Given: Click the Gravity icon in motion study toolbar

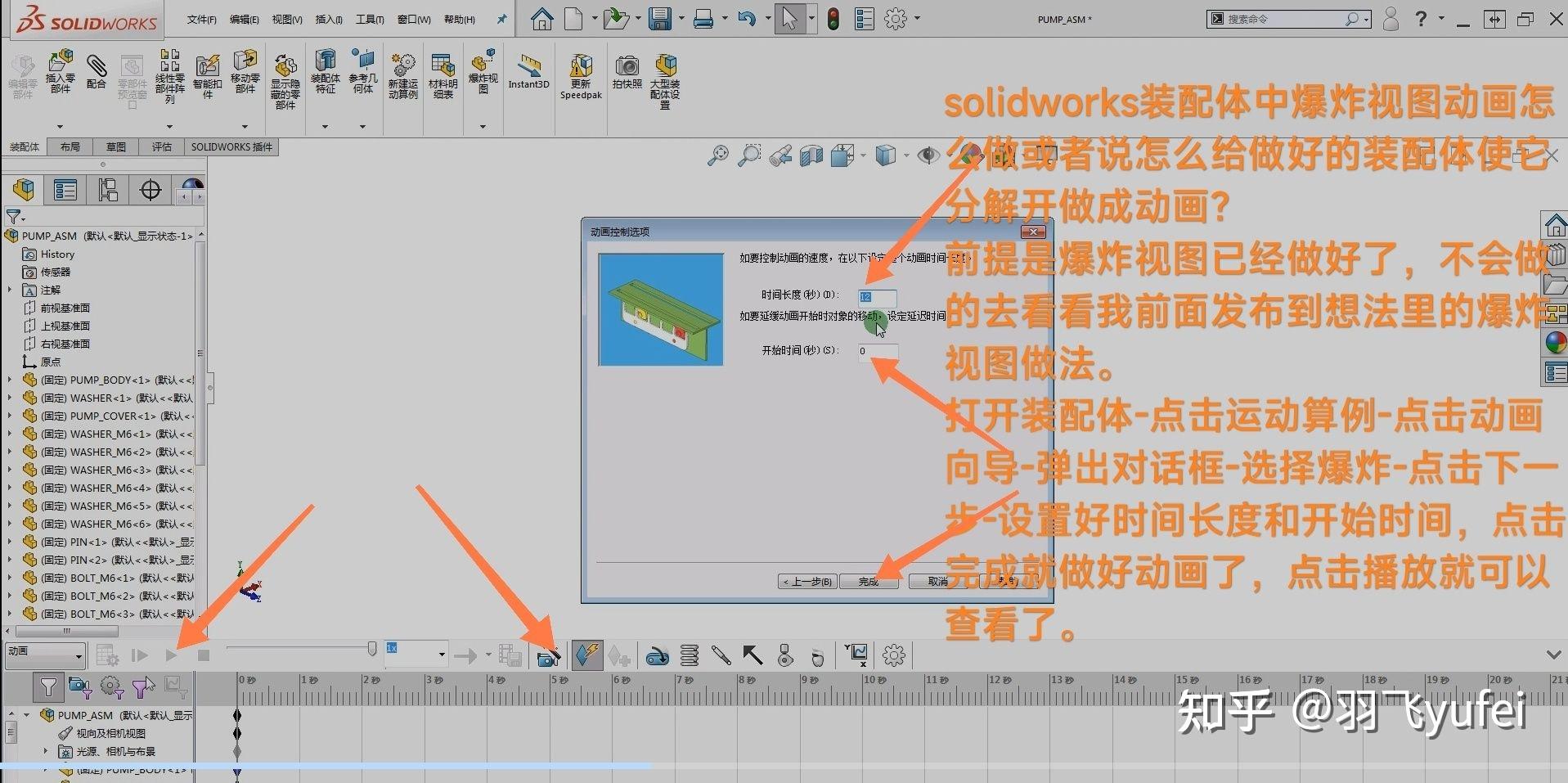Looking at the screenshot, I should pyautogui.click(x=817, y=655).
